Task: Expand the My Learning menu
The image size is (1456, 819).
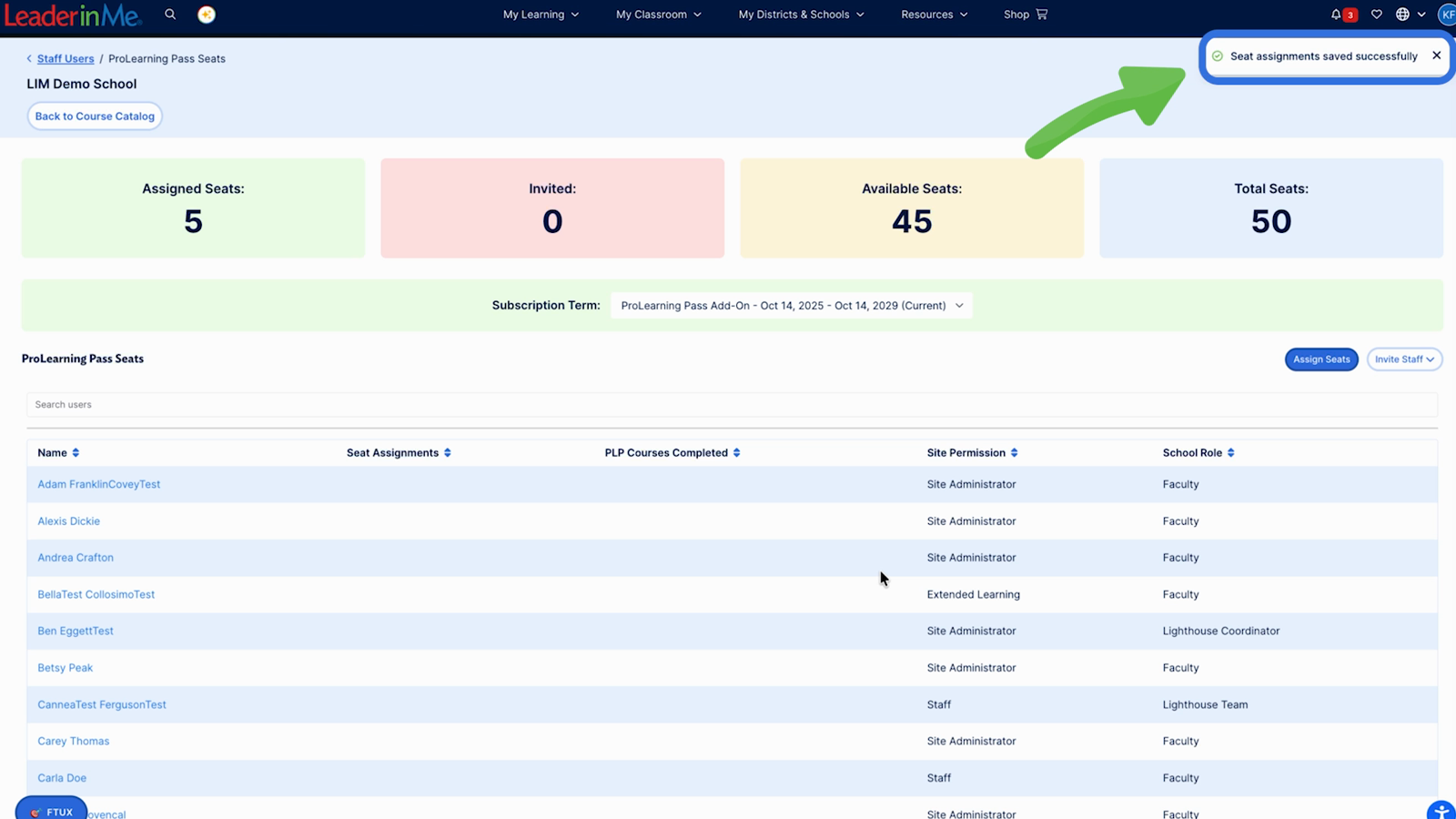Action: click(x=541, y=15)
